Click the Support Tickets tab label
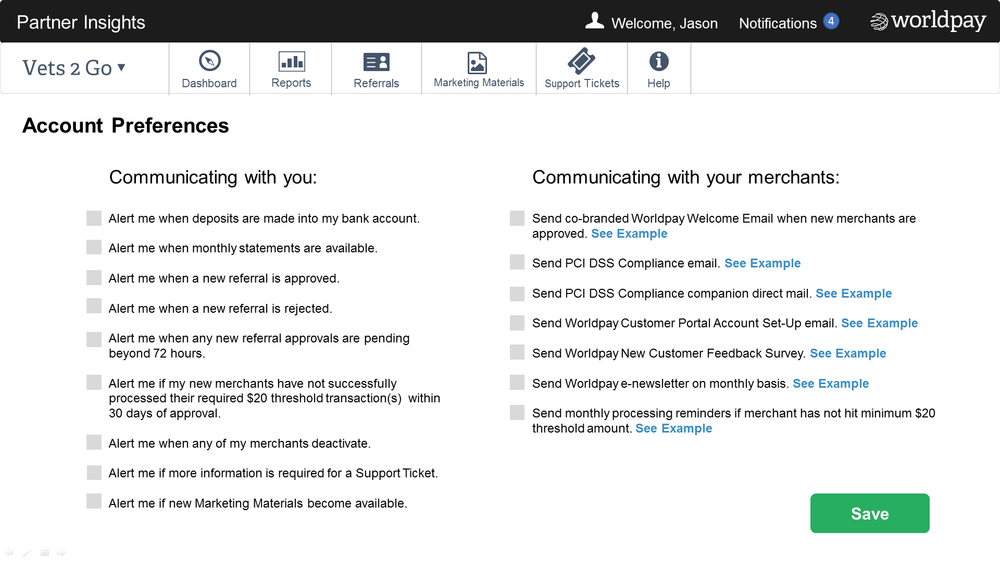This screenshot has height=563, width=1000. (x=582, y=83)
